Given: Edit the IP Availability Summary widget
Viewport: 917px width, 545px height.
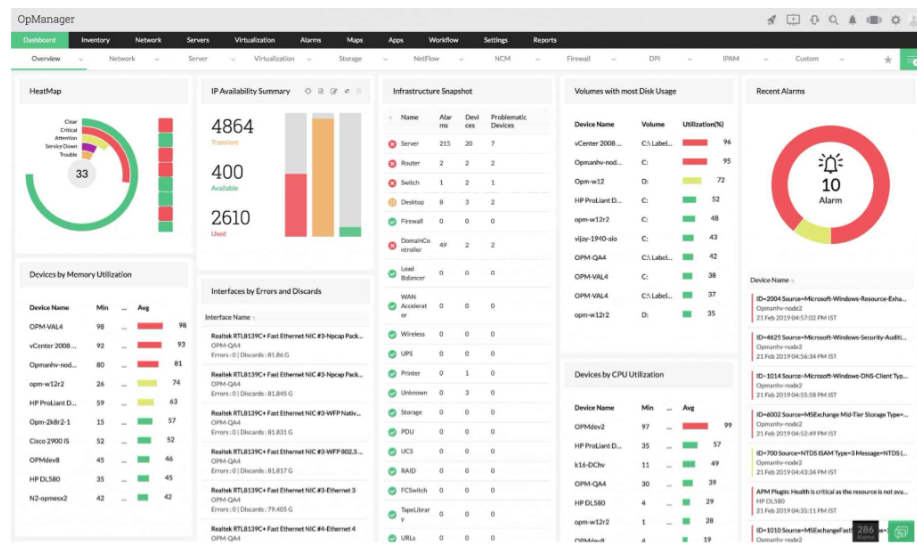Looking at the screenshot, I should 334,91.
